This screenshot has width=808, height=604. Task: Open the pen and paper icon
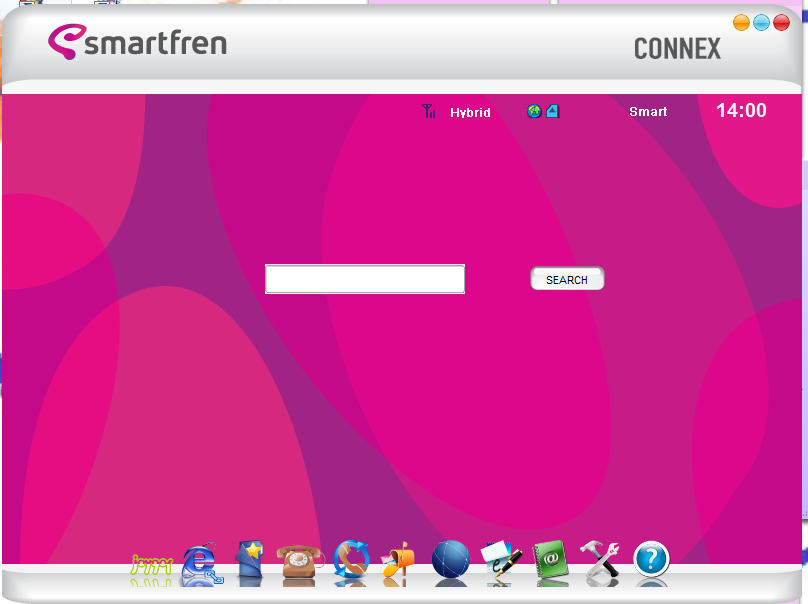tap(500, 560)
